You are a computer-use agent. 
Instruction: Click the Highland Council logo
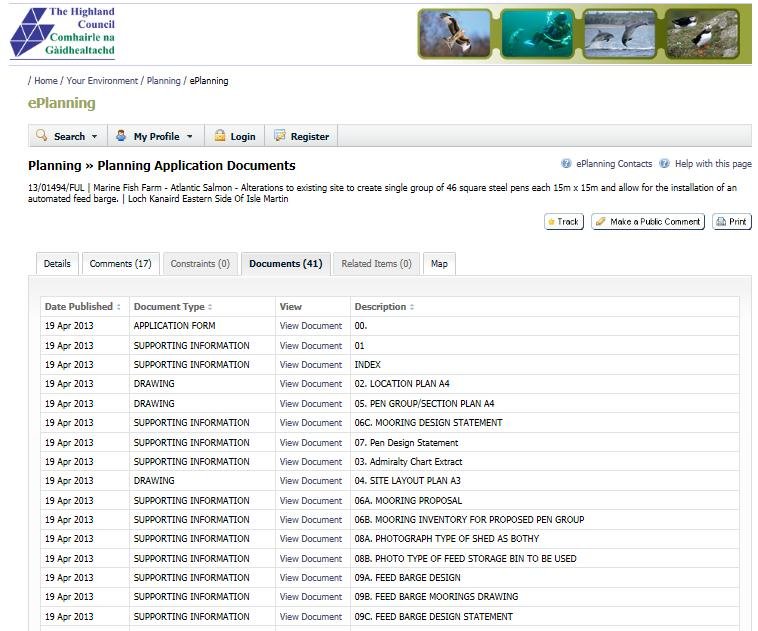pos(62,31)
